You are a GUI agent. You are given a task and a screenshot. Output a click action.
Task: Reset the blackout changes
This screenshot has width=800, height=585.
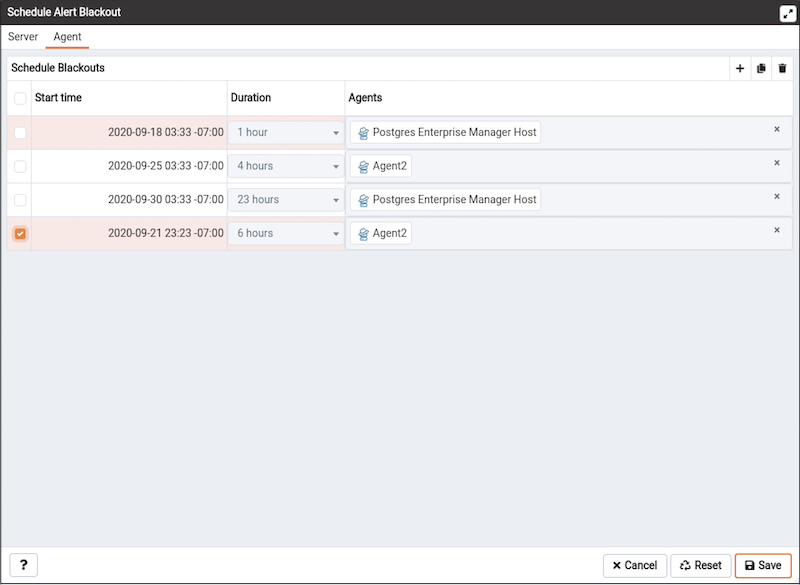(701, 565)
